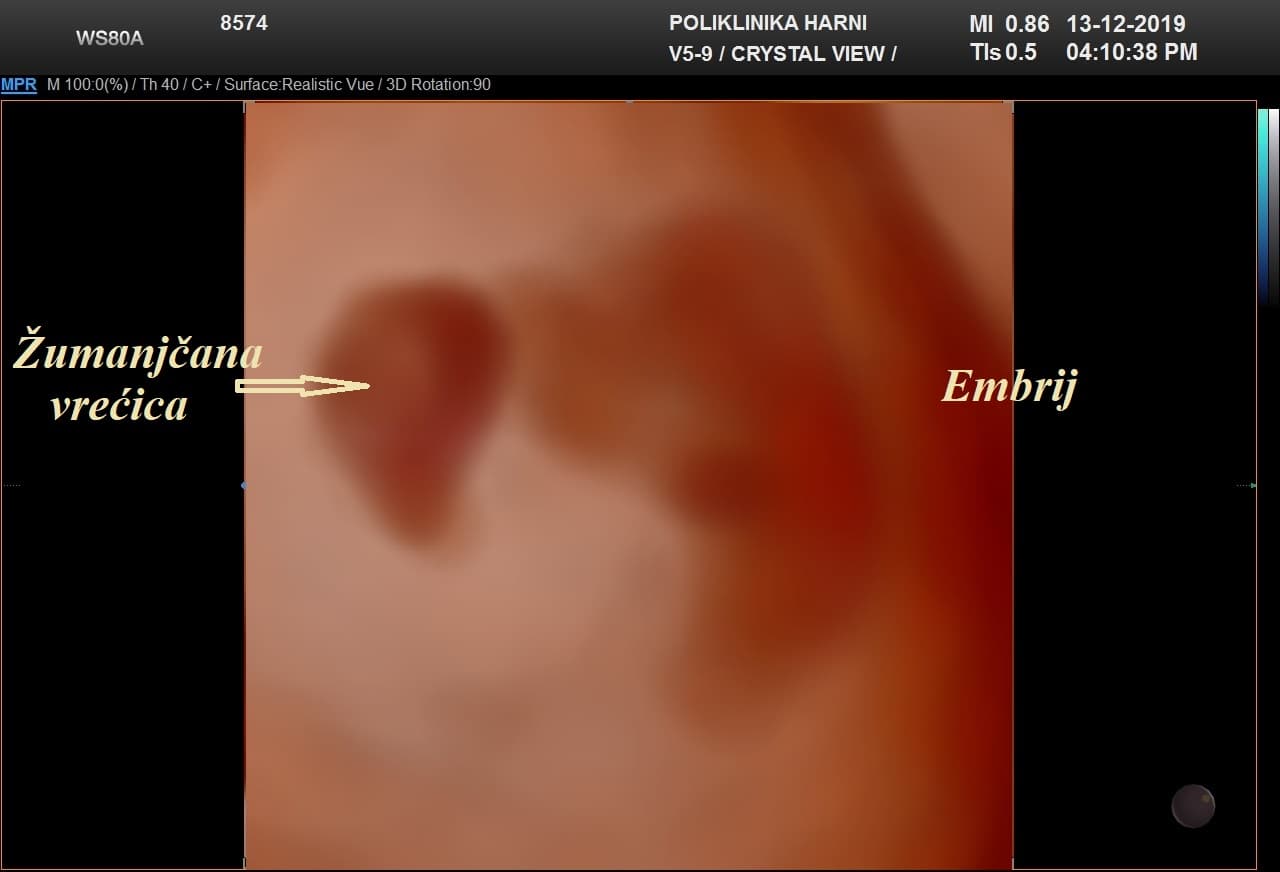This screenshot has width=1280, height=872.
Task: Click the V5-9 / CRYSTAL VIEW probe label
Action: coord(782,54)
